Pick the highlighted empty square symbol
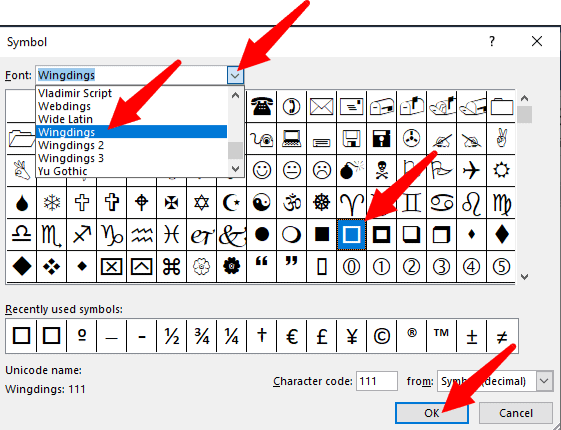Viewport: 561px width, 430px height. point(351,235)
